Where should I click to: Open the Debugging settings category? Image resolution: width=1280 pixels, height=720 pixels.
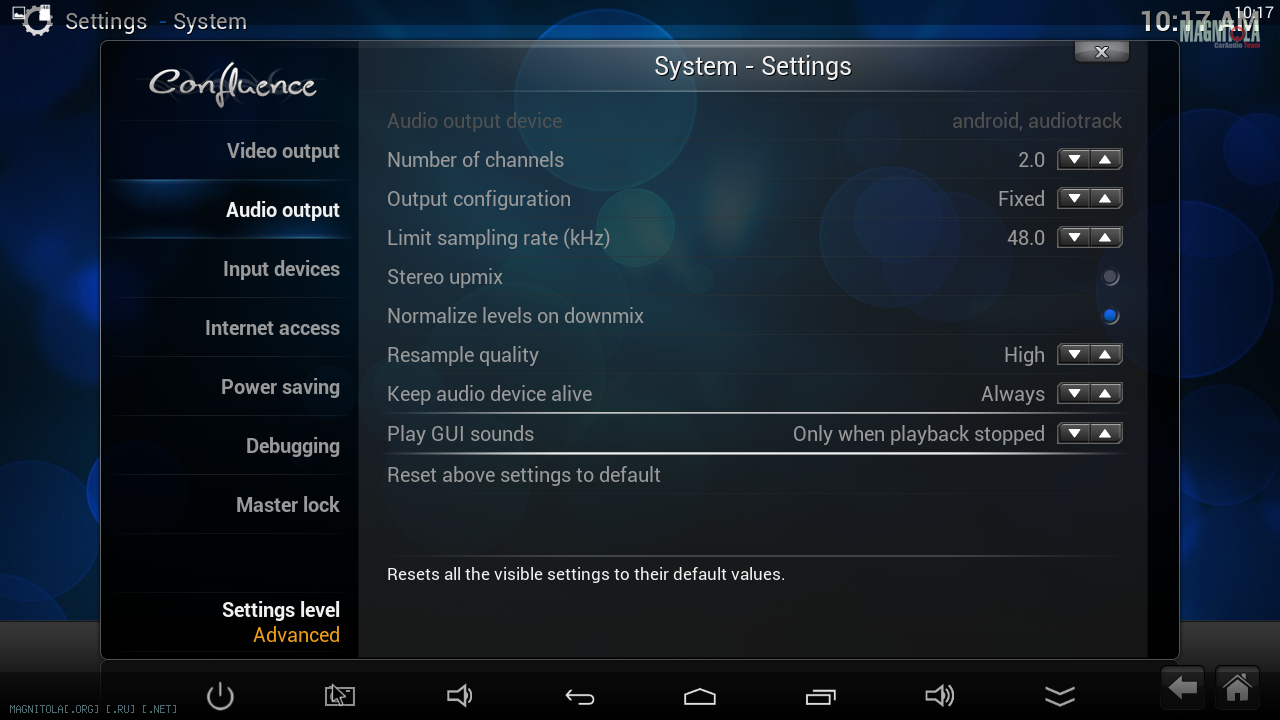[293, 446]
